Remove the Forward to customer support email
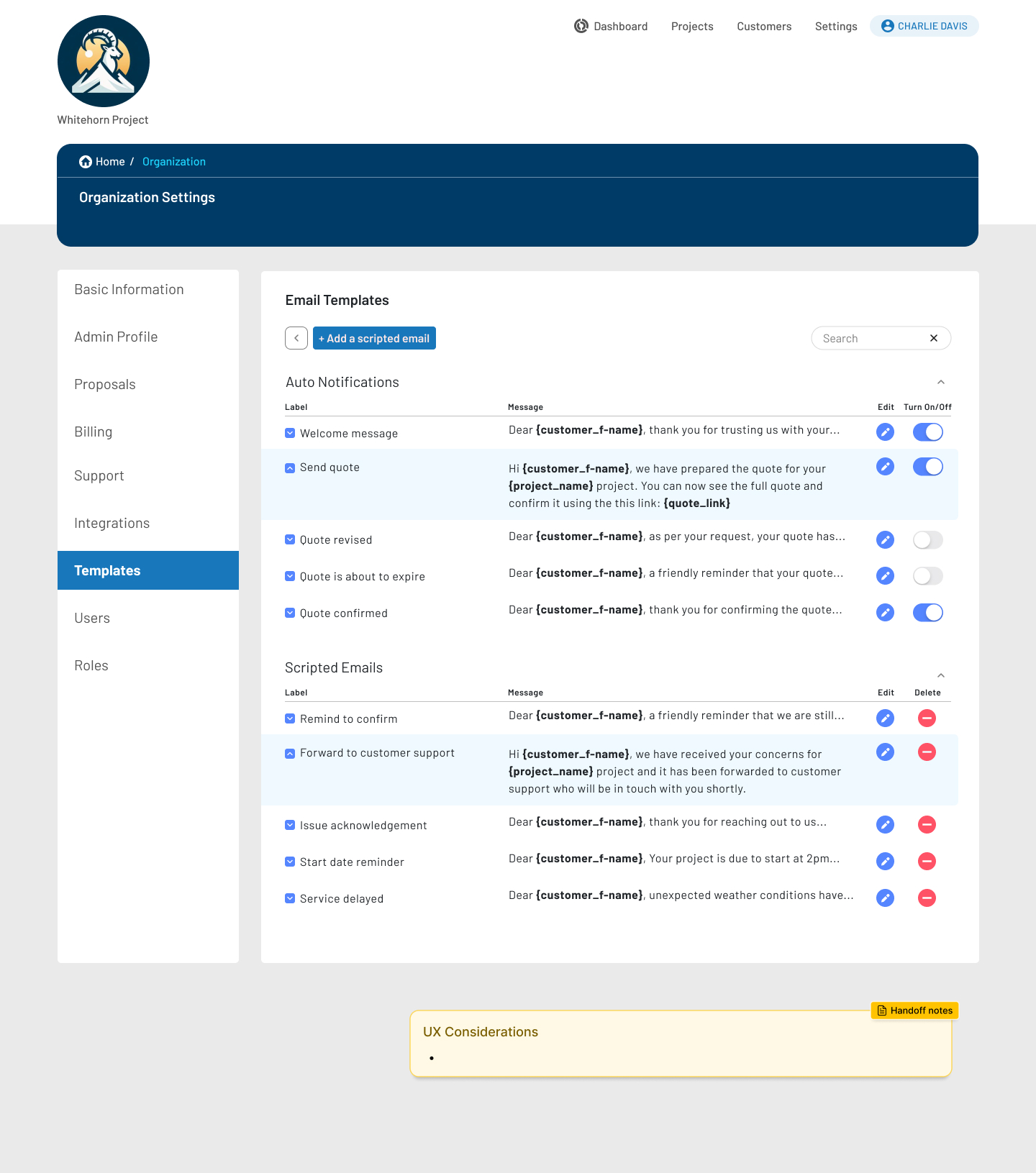The image size is (1036, 1173). pyautogui.click(x=927, y=752)
